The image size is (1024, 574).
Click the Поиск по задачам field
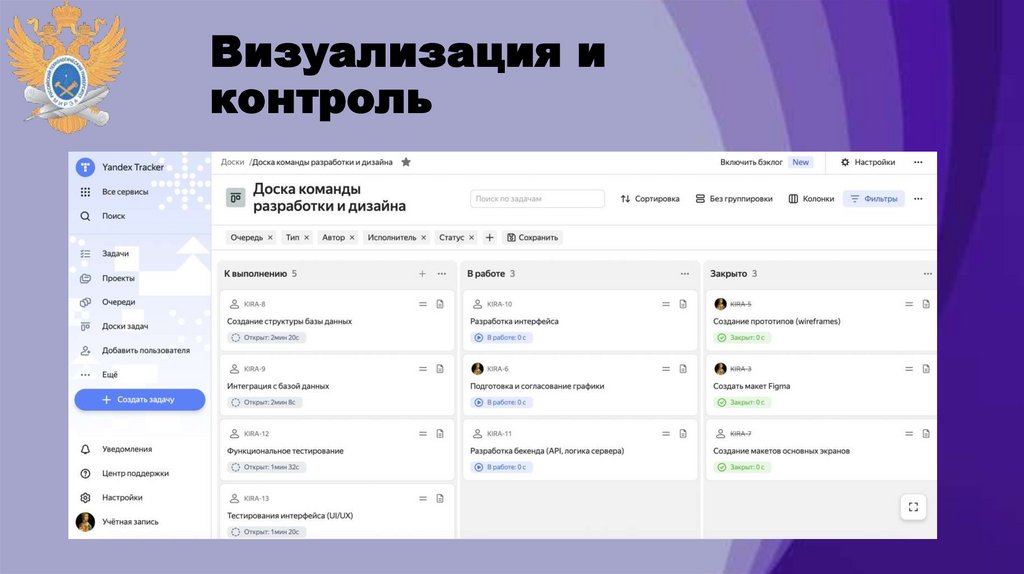pyautogui.click(x=537, y=199)
